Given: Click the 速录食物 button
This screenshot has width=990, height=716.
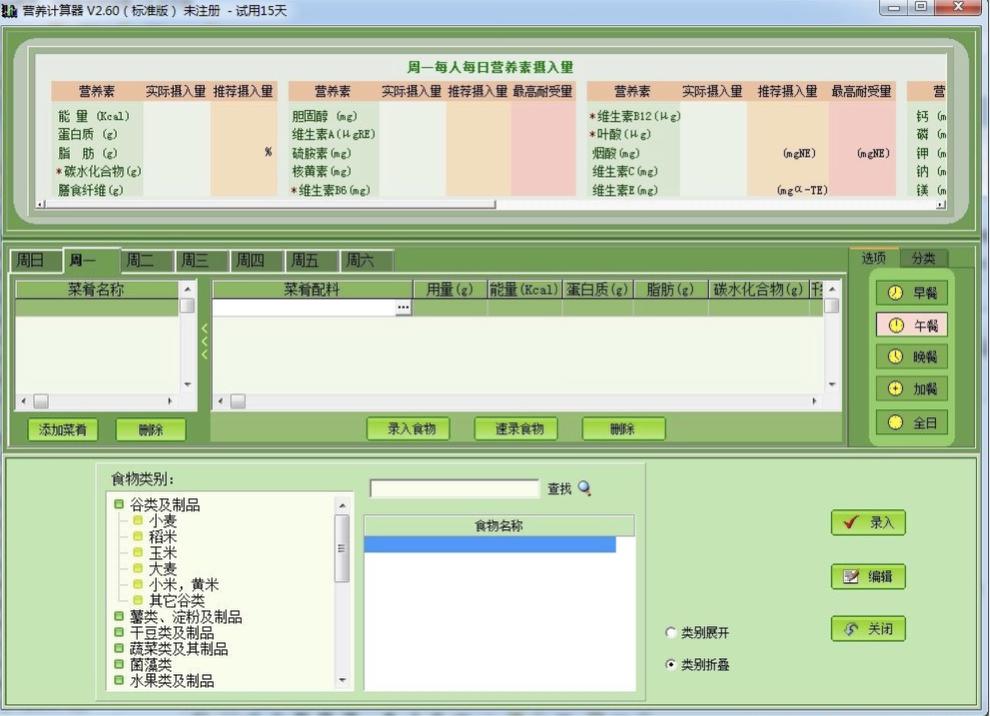Looking at the screenshot, I should click(516, 429).
